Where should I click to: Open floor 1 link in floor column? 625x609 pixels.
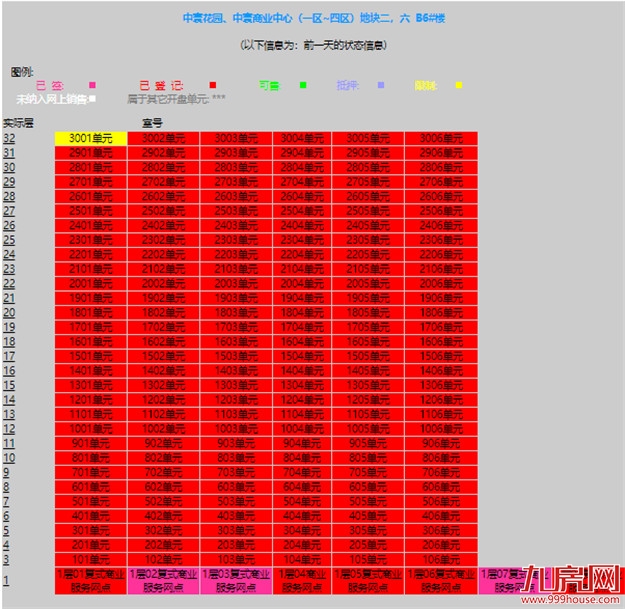click(x=6, y=580)
